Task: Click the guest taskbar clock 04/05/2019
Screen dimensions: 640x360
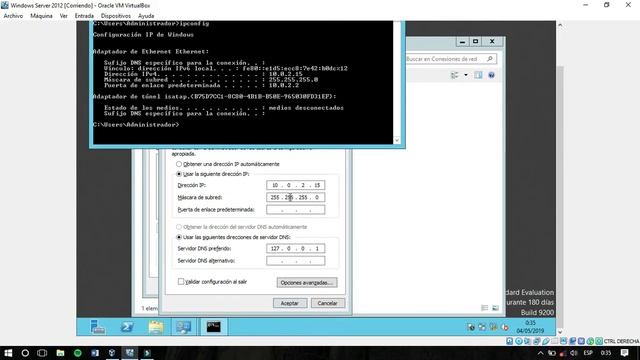Action: pyautogui.click(x=529, y=327)
